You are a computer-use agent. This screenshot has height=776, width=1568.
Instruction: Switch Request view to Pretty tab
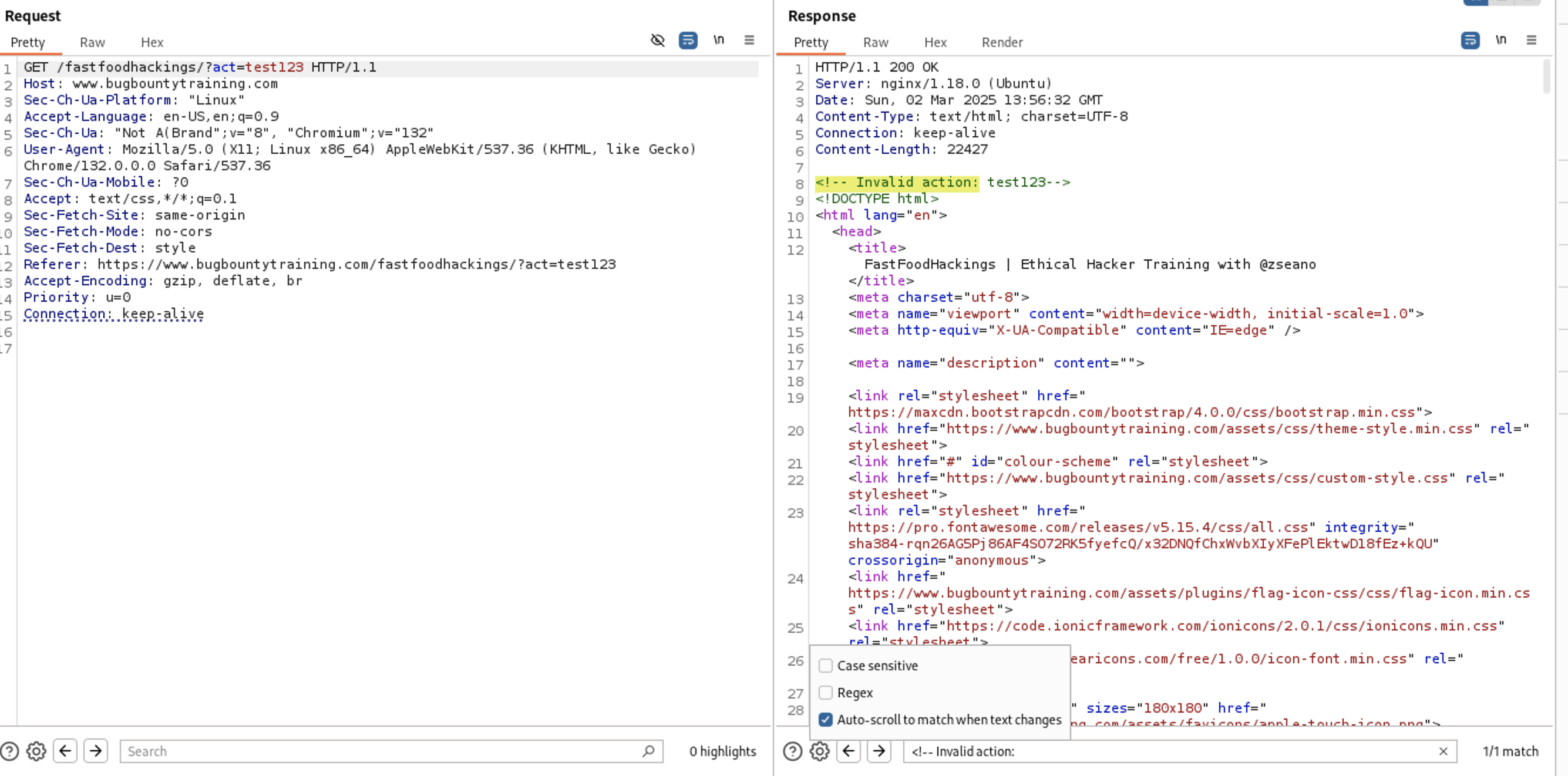28,42
